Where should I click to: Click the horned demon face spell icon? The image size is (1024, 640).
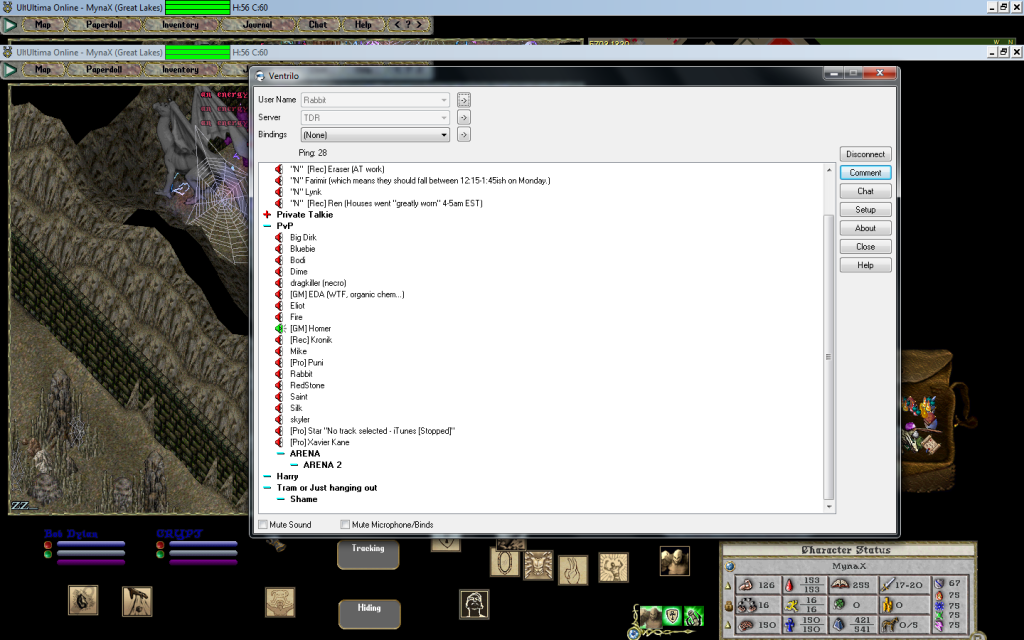tap(538, 566)
